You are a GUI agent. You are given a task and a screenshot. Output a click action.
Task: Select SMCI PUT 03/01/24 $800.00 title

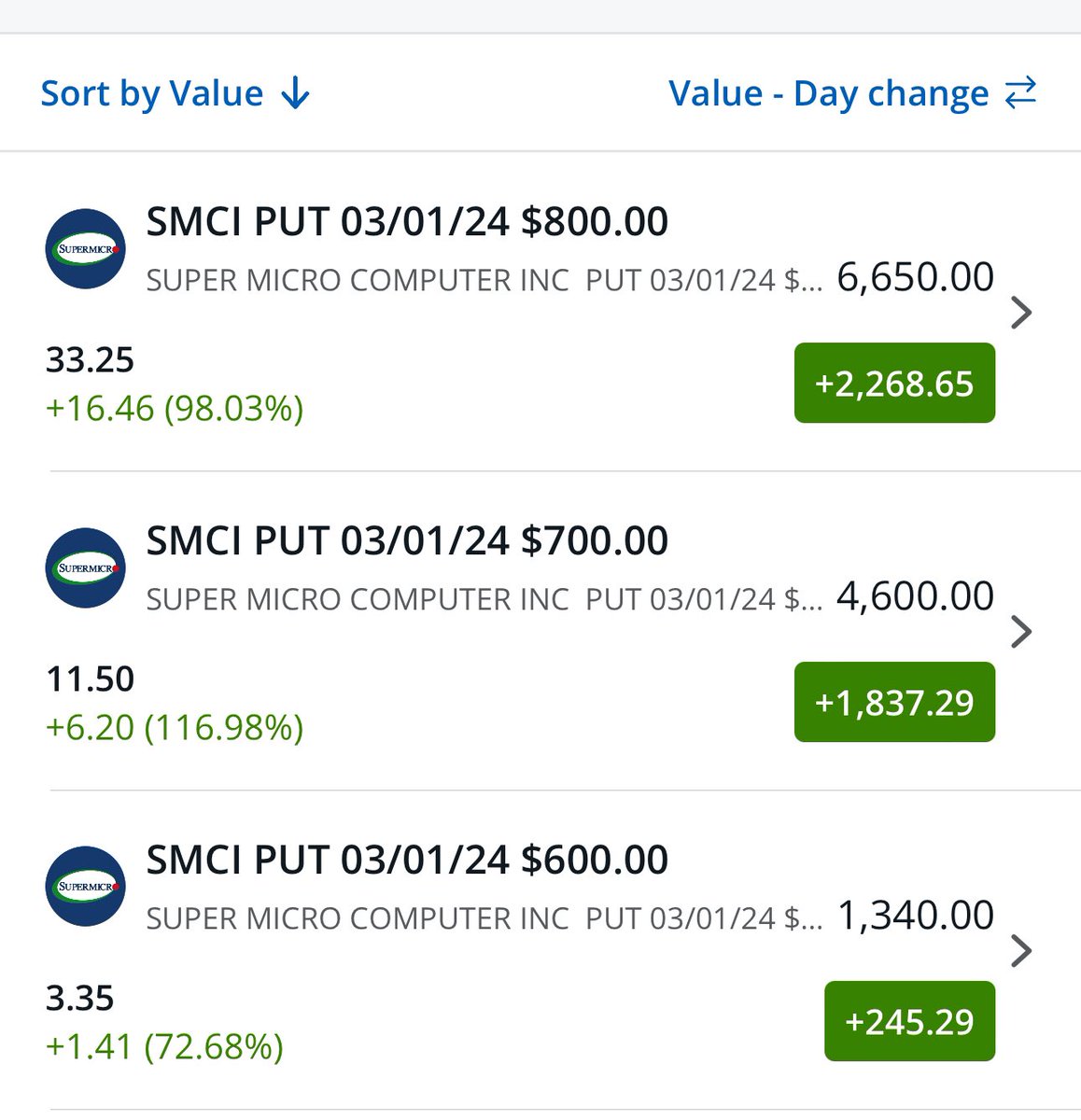point(407,222)
